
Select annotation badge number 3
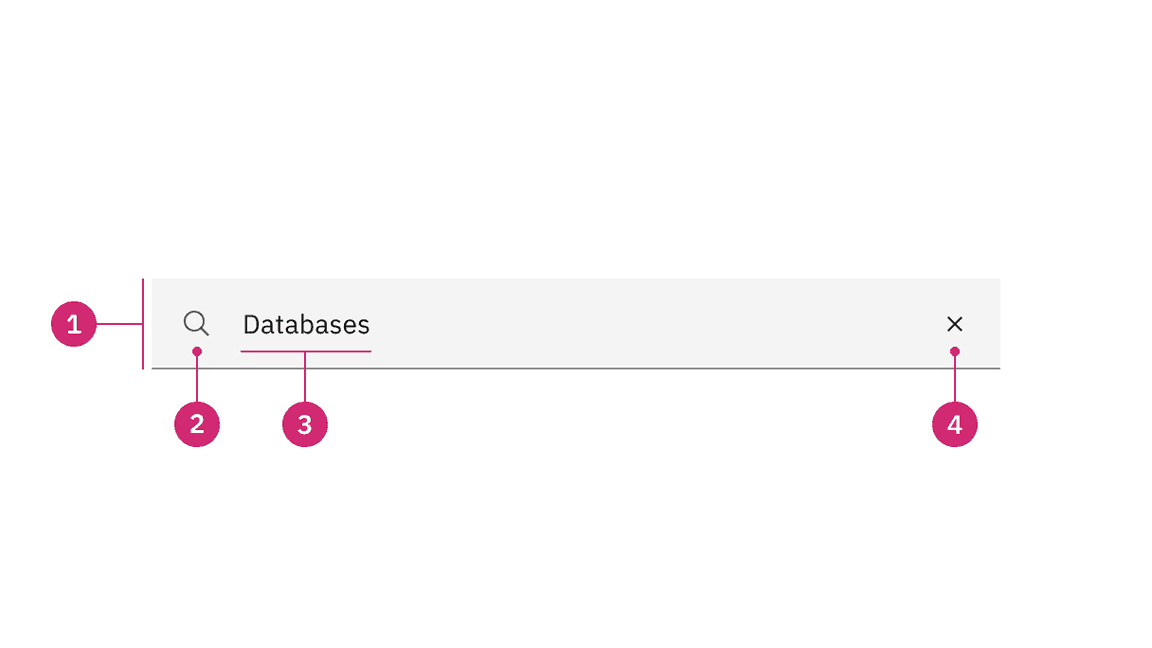coord(305,424)
